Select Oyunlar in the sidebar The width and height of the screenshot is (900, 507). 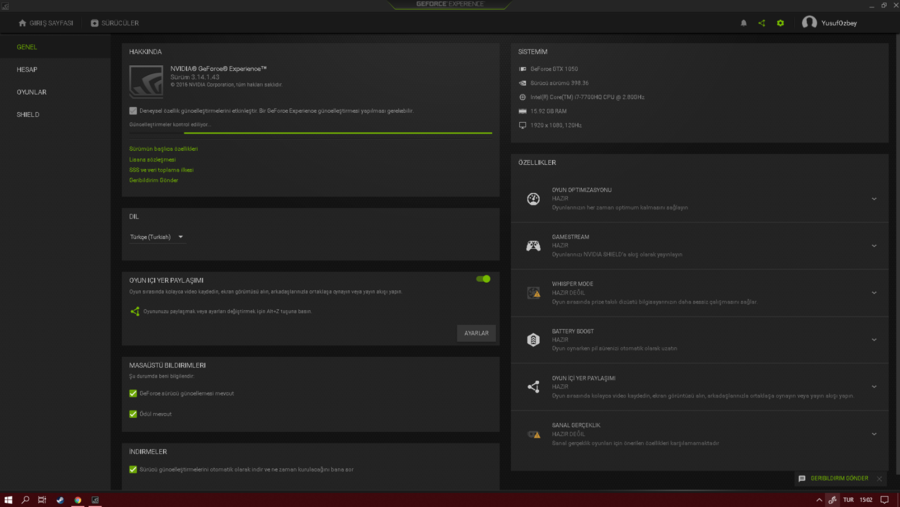click(32, 92)
